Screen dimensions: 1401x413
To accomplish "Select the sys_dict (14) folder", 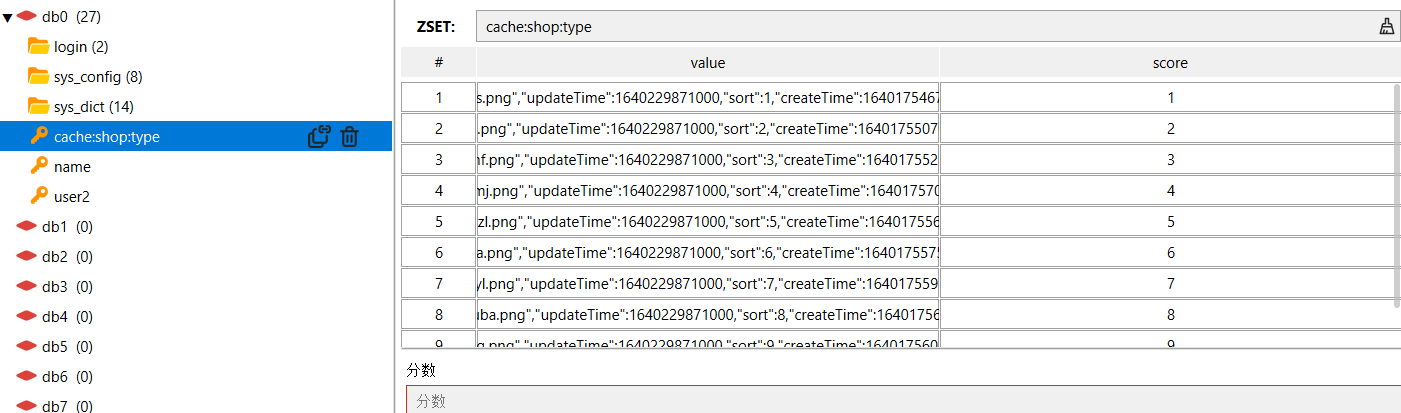I will pyautogui.click(x=94, y=107).
